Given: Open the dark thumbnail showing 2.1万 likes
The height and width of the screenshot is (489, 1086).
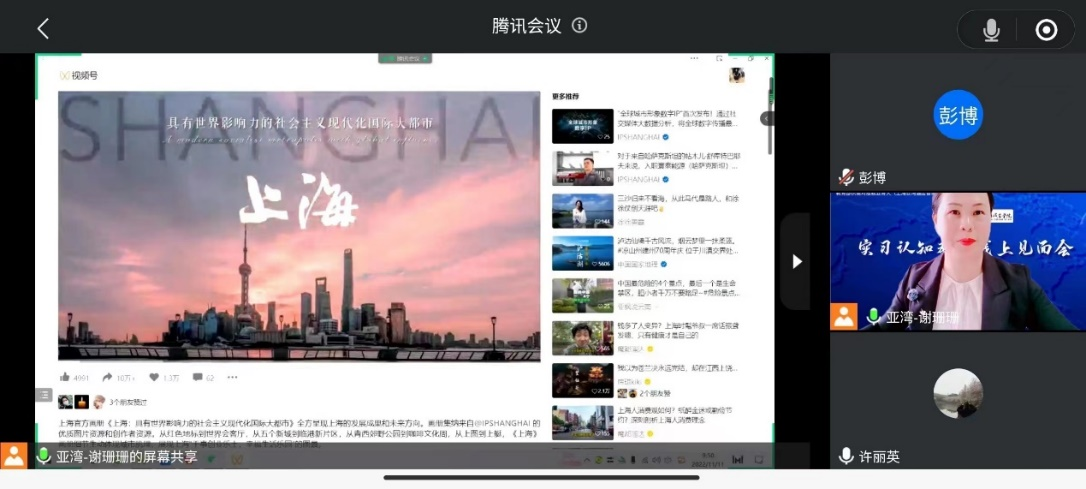Looking at the screenshot, I should coord(582,380).
